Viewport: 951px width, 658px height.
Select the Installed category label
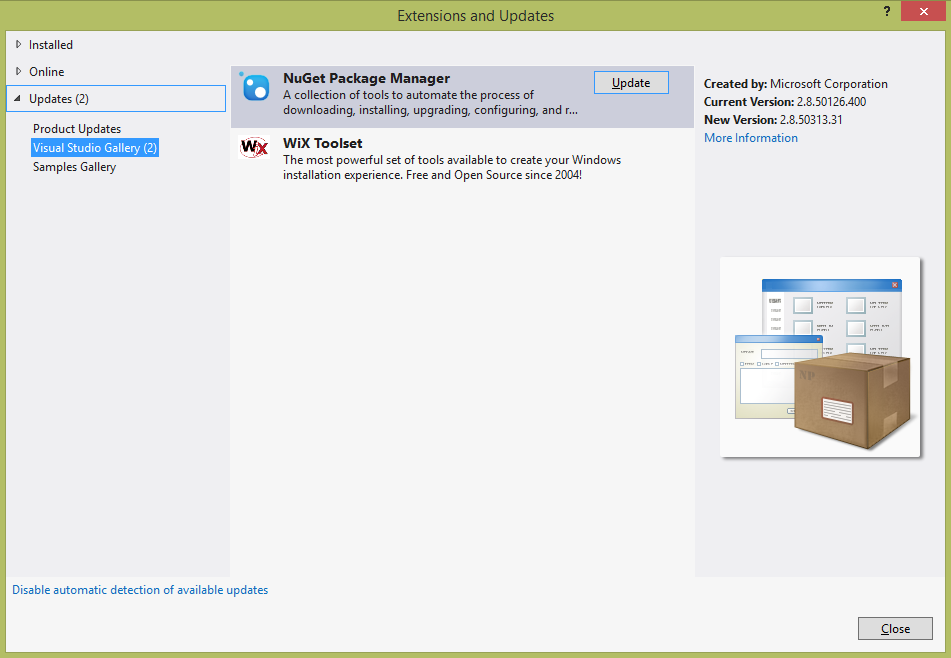pos(51,45)
